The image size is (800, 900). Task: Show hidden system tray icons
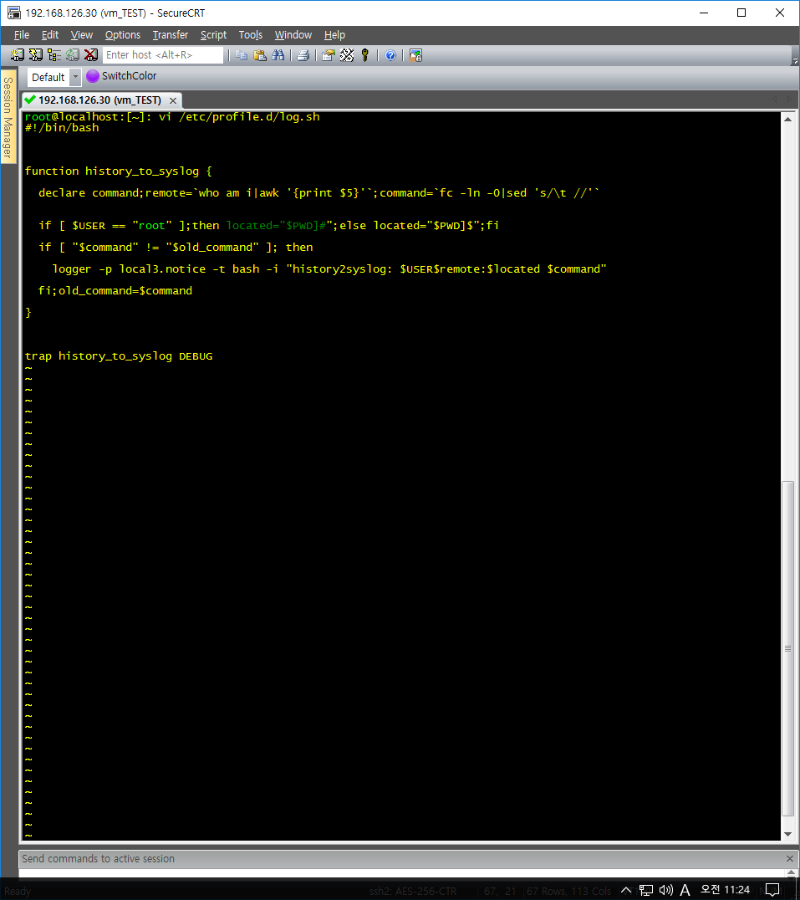coord(626,890)
